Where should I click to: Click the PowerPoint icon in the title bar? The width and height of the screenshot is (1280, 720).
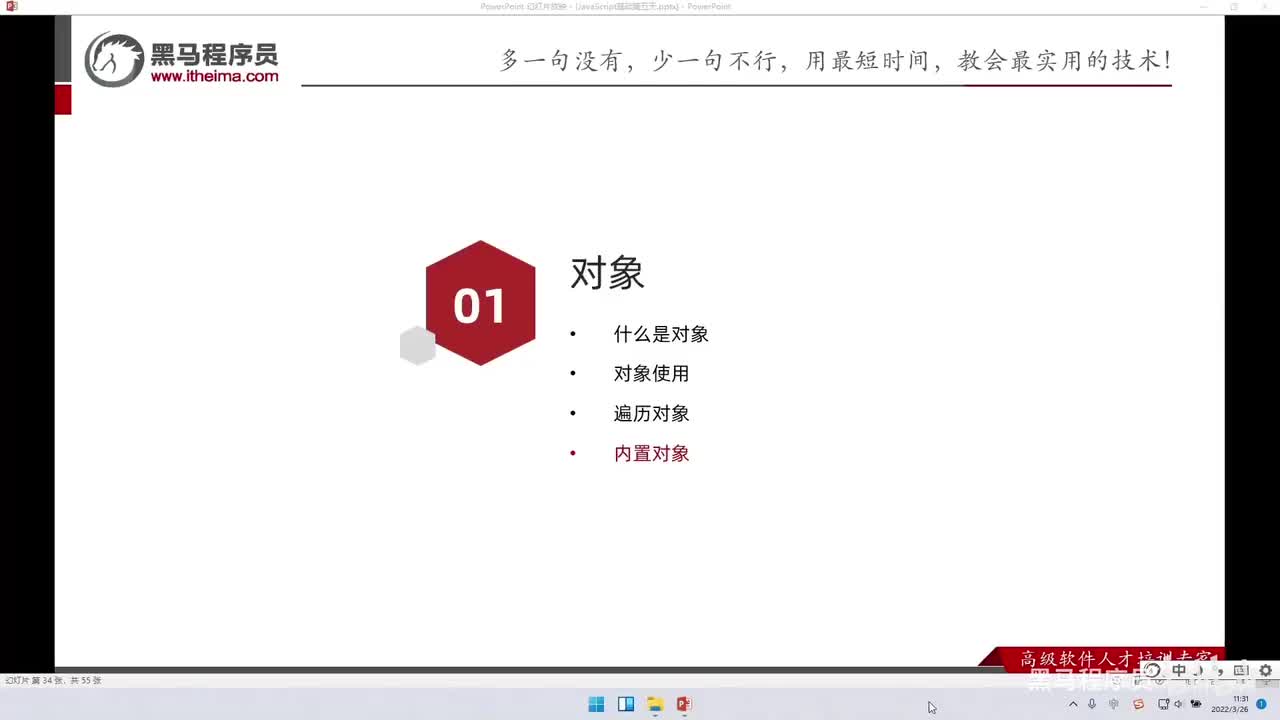pos(12,6)
